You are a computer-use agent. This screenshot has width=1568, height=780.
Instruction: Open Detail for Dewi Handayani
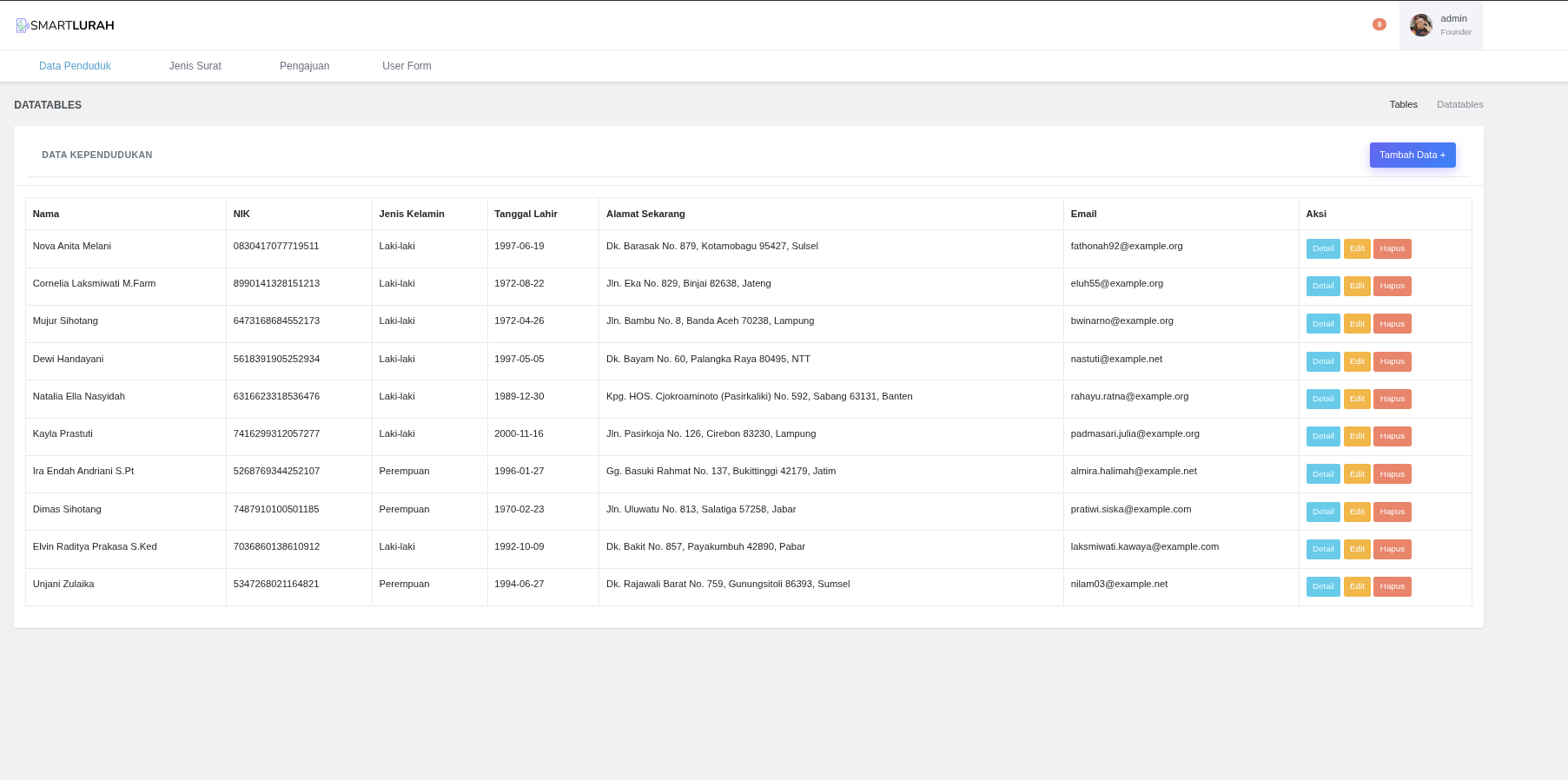(1322, 361)
